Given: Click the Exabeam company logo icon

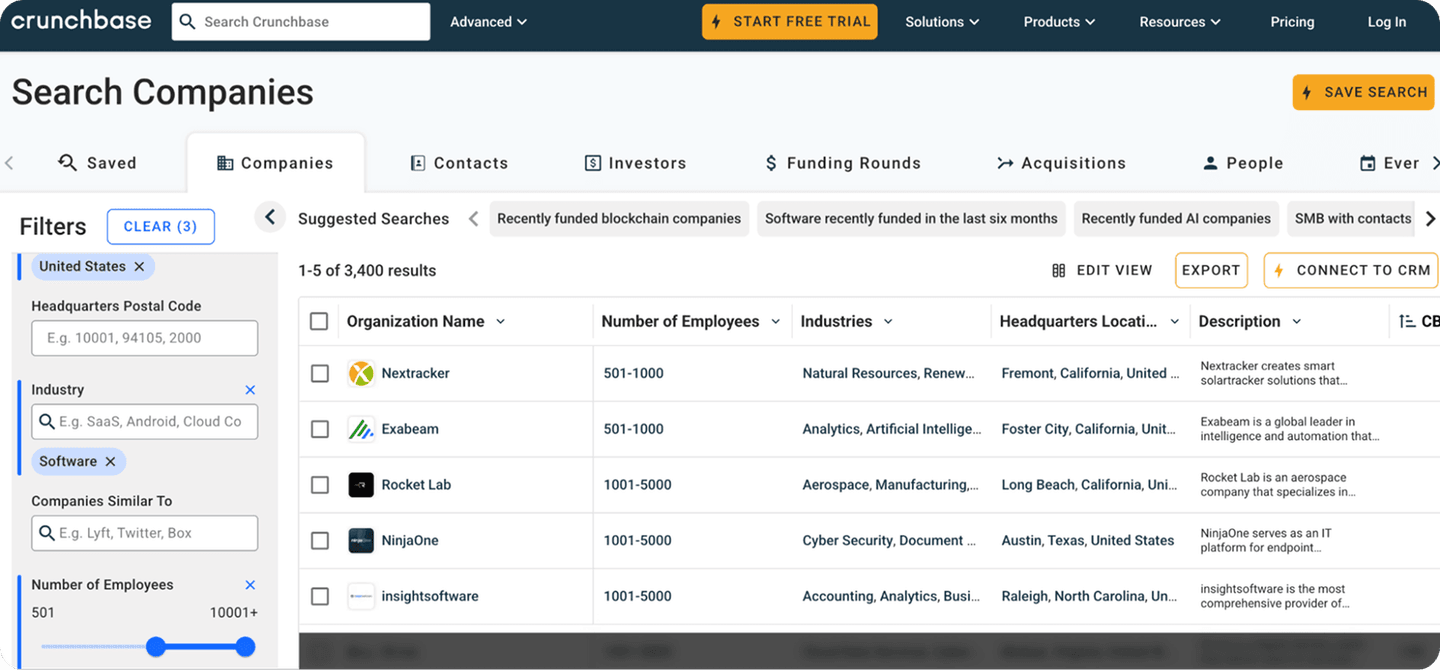Looking at the screenshot, I should [x=361, y=429].
